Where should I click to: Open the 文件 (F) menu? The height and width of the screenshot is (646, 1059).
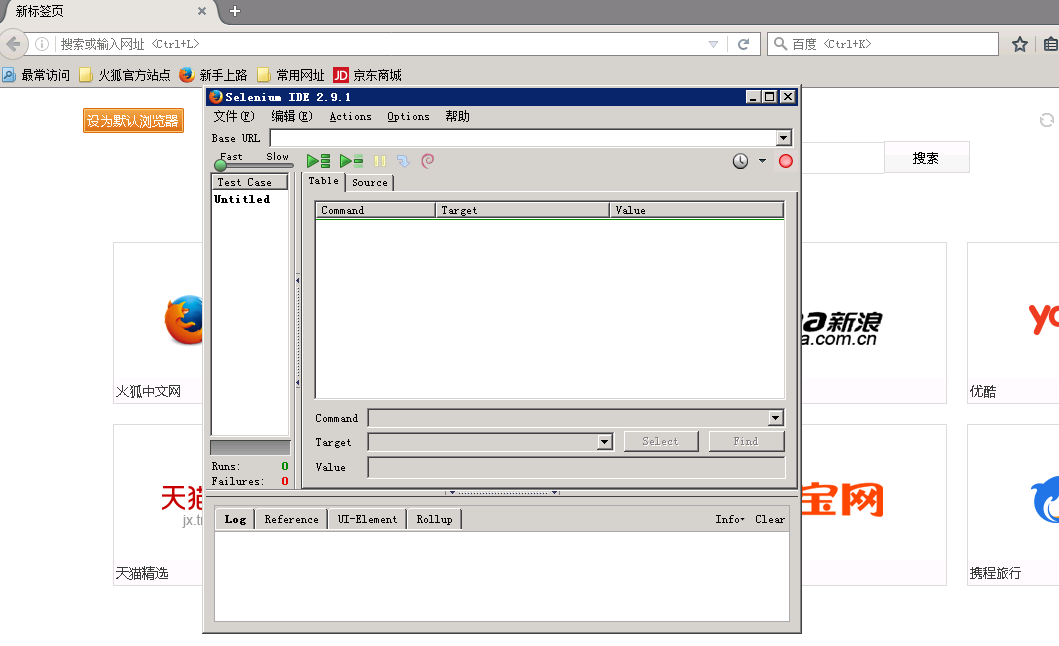pyautogui.click(x=234, y=116)
